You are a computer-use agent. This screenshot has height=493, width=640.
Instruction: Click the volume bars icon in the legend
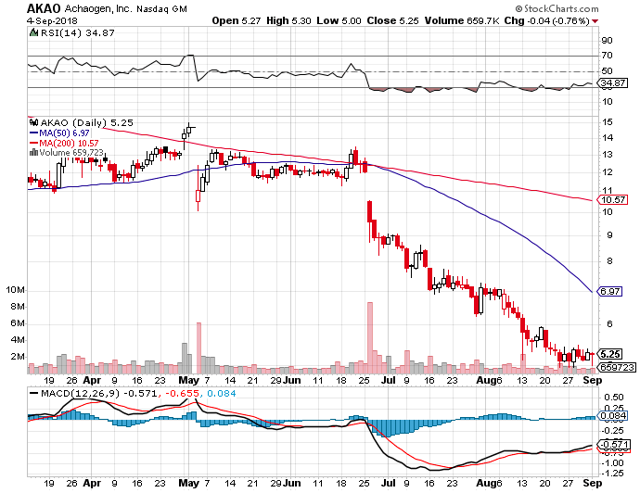(x=34, y=152)
